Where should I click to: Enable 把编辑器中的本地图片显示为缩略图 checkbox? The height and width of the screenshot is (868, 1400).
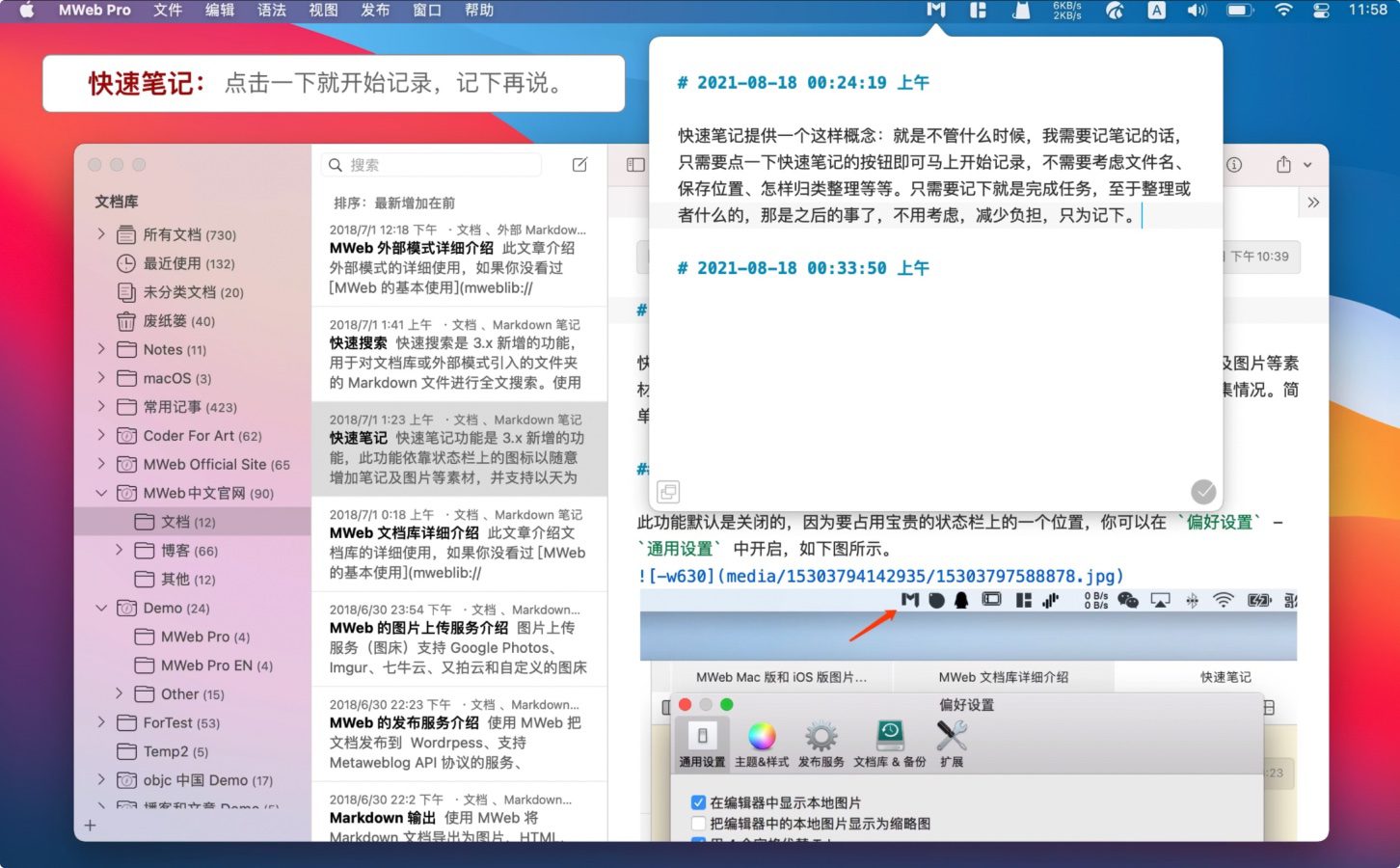(698, 824)
